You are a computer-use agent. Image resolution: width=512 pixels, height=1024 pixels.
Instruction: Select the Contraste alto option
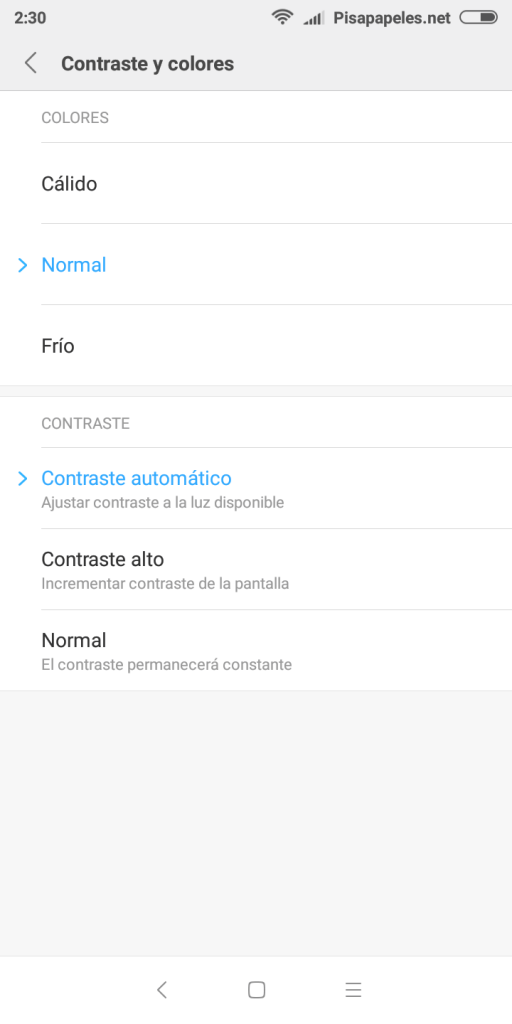256,569
